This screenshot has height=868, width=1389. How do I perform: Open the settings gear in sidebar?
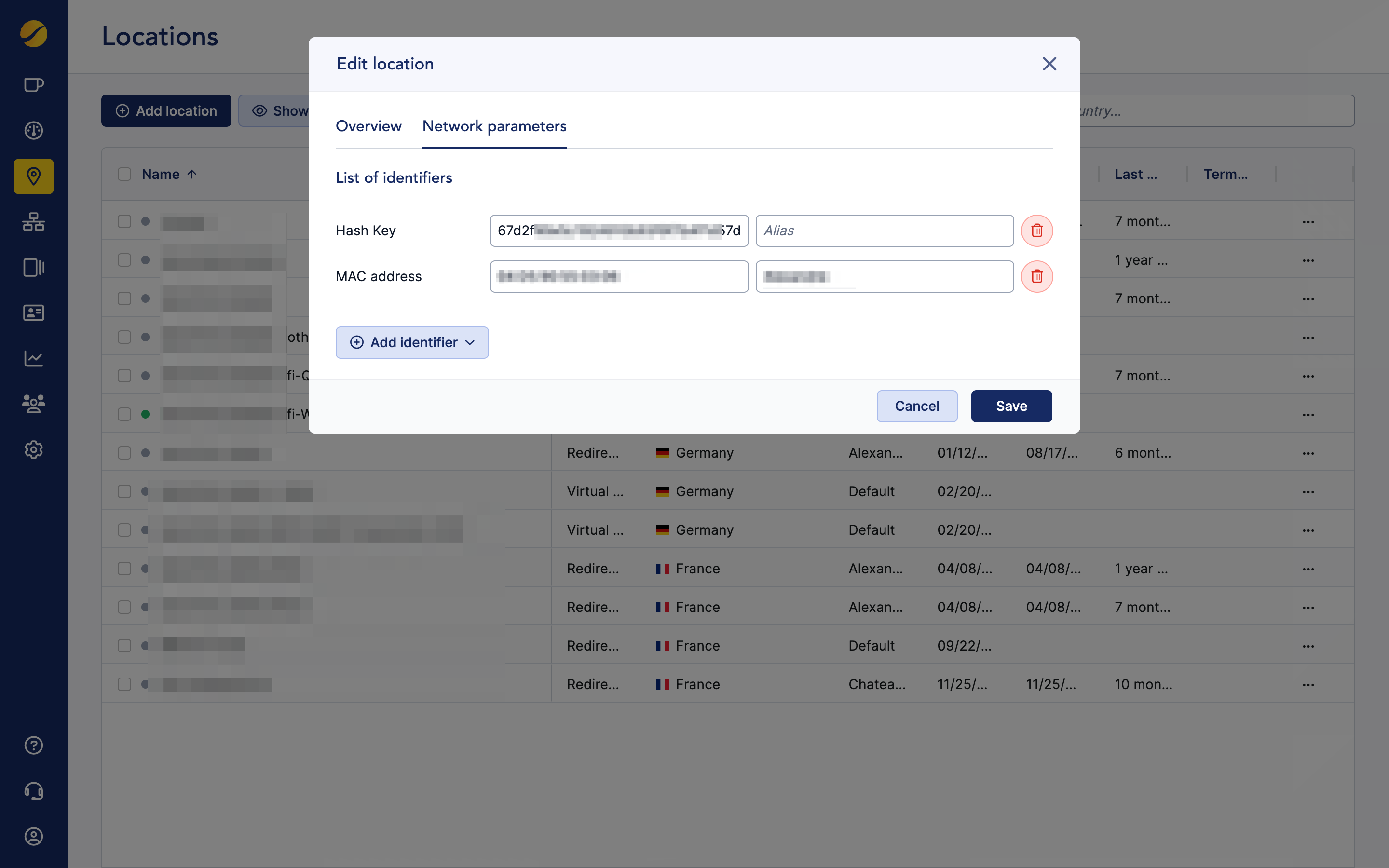click(34, 449)
